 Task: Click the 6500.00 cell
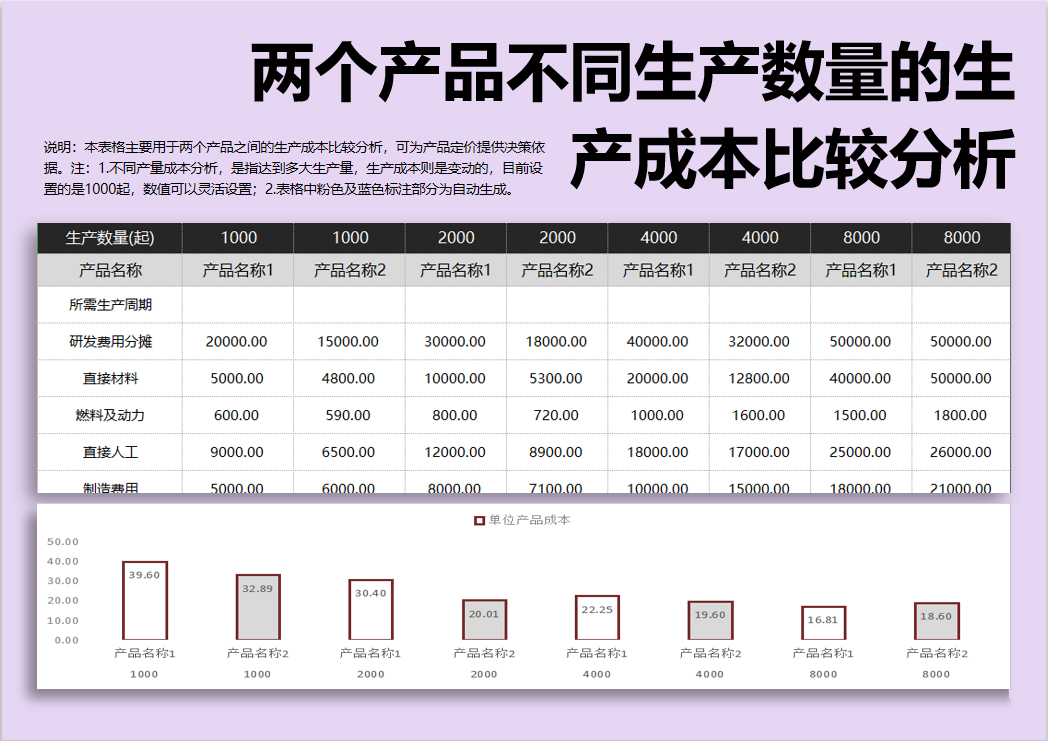348,452
